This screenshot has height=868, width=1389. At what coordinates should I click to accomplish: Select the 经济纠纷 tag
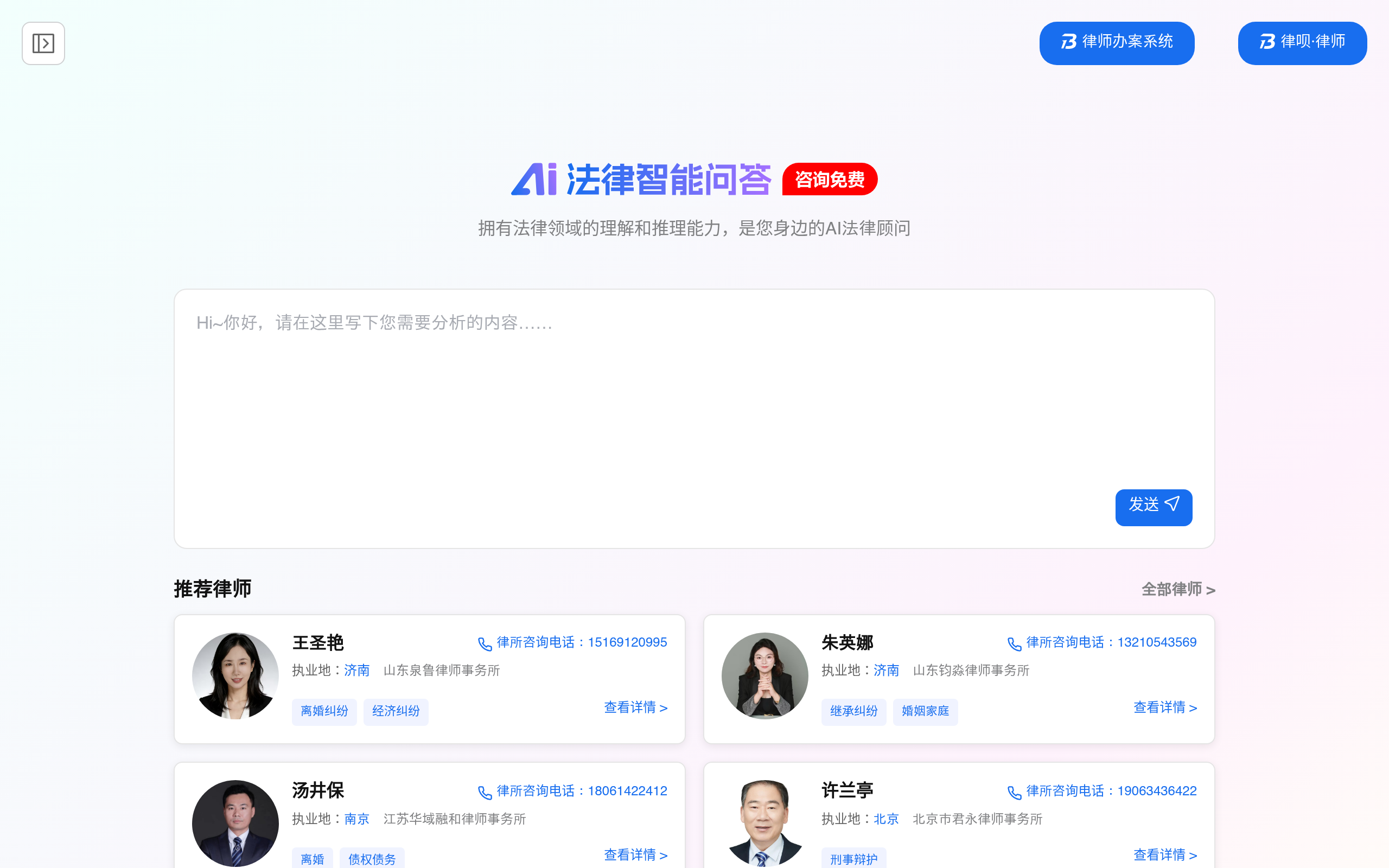point(396,711)
